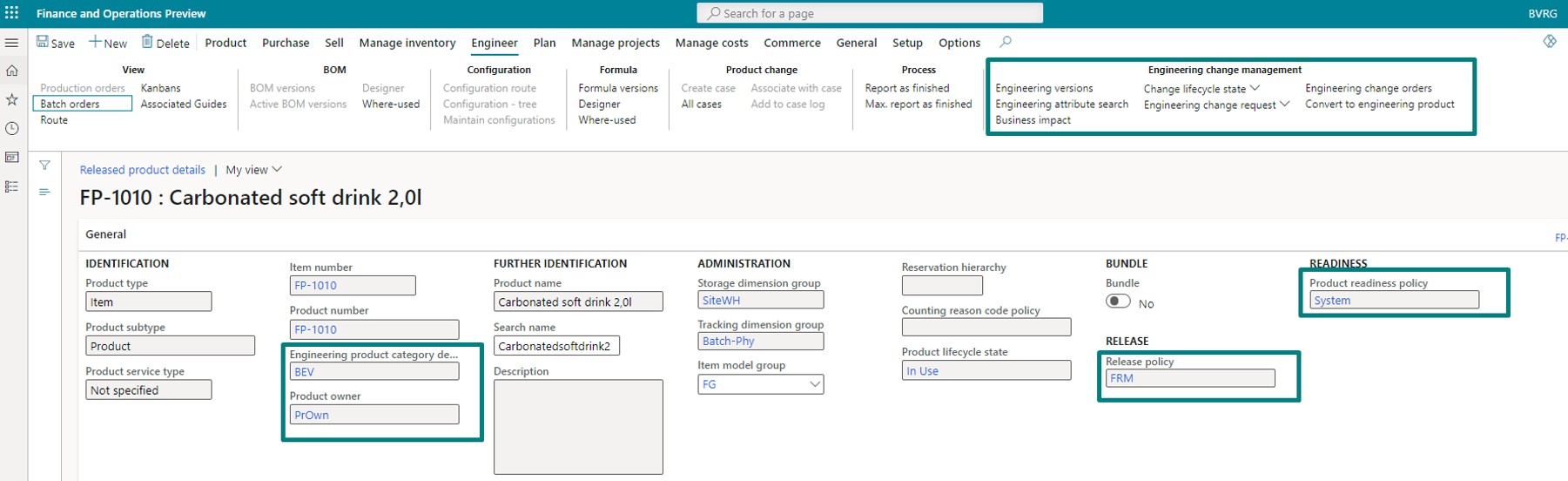Viewport: 1568px width, 481px height.
Task: Click the Delete trash icon
Action: point(147,42)
